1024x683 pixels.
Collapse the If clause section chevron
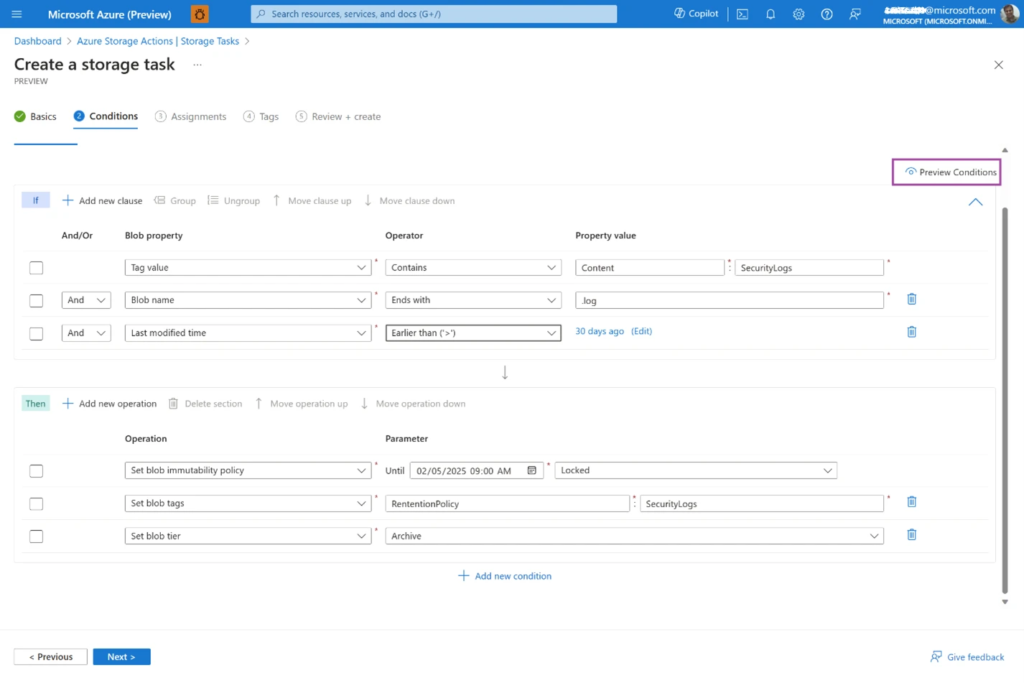pyautogui.click(x=975, y=201)
